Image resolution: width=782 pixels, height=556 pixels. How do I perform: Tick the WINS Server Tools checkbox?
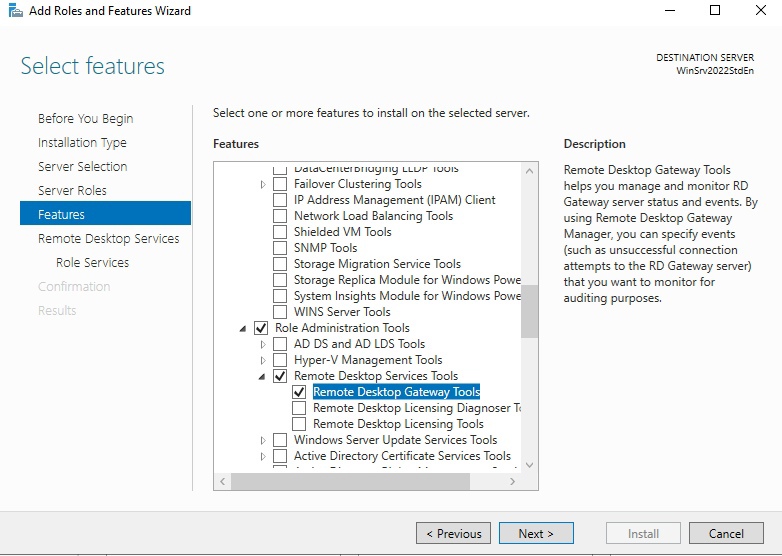coord(280,312)
